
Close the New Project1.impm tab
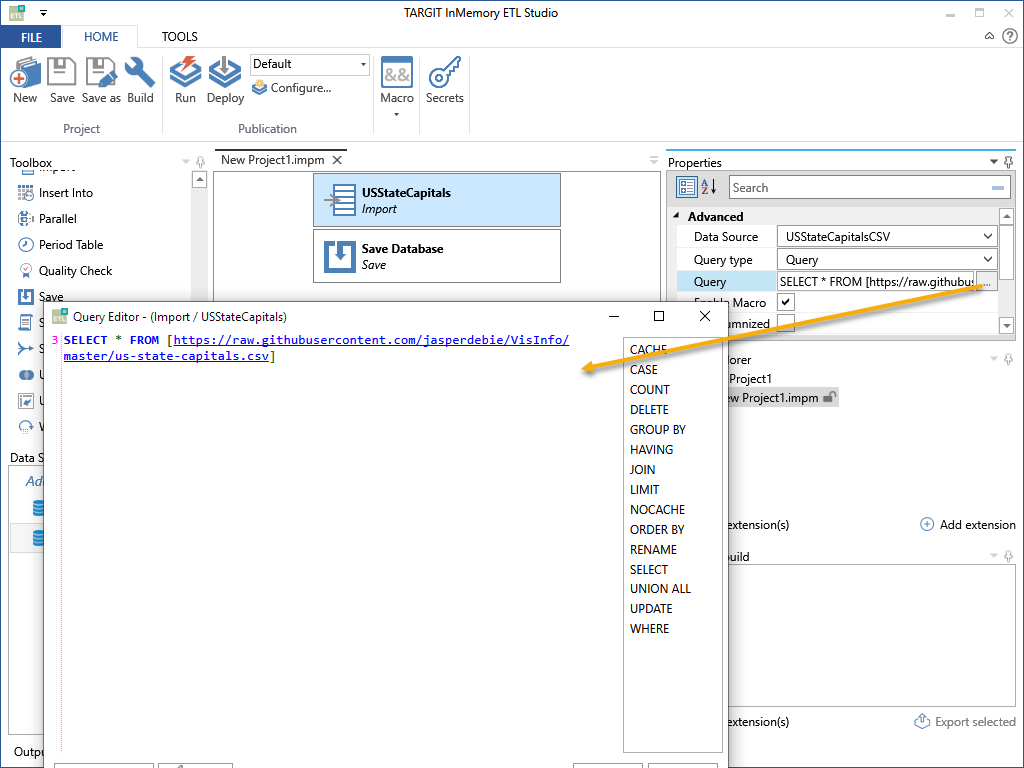(337, 160)
